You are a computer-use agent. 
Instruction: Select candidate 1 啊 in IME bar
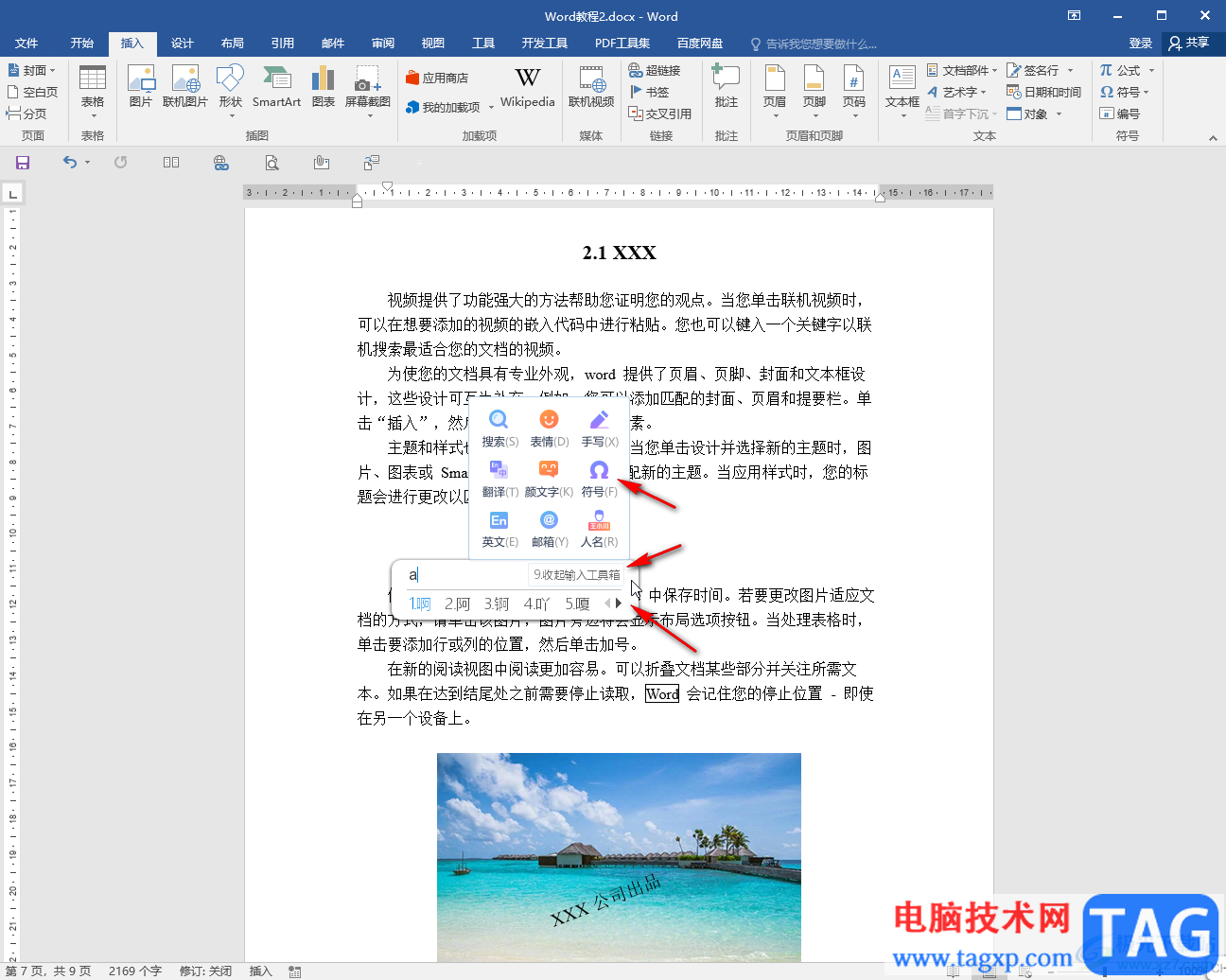pyautogui.click(x=419, y=604)
